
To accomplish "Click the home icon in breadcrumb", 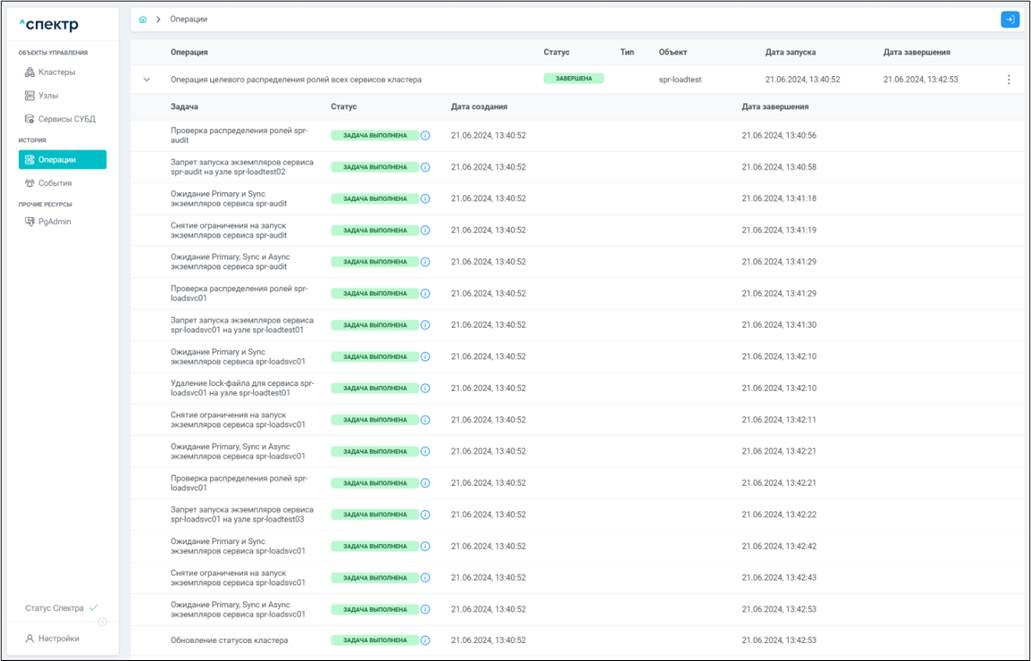I will (x=143, y=19).
